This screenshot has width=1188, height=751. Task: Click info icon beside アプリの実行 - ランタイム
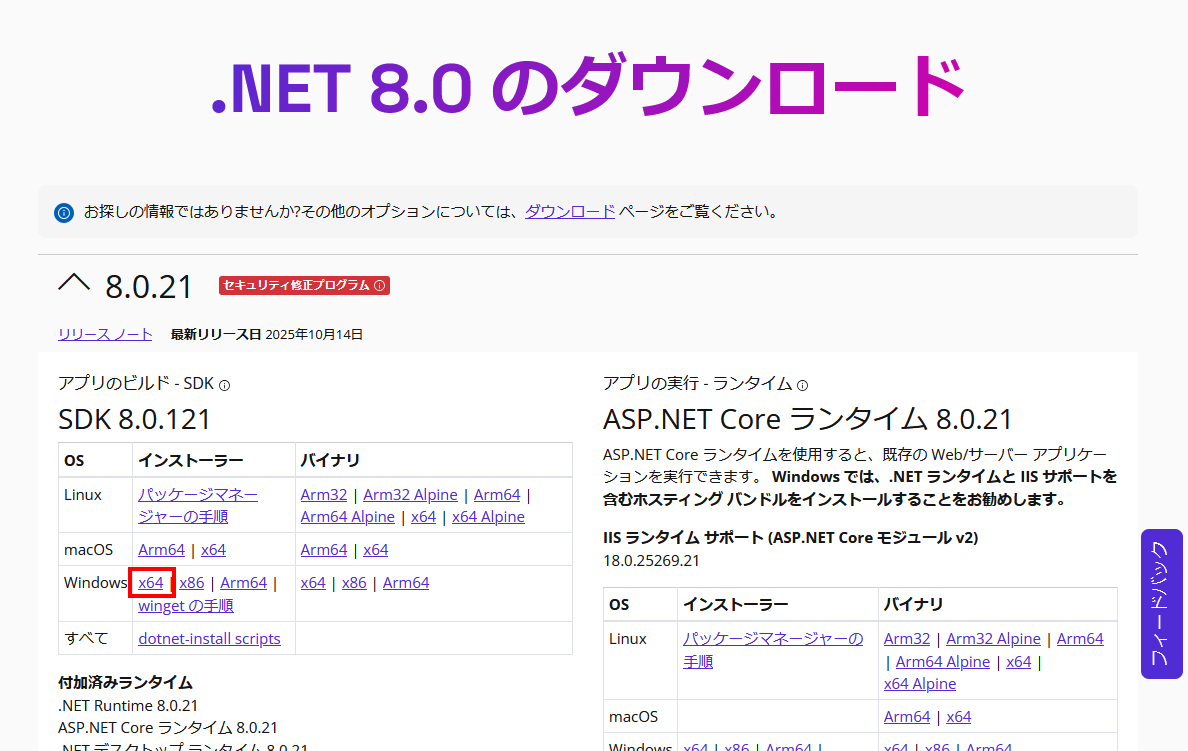click(x=802, y=385)
